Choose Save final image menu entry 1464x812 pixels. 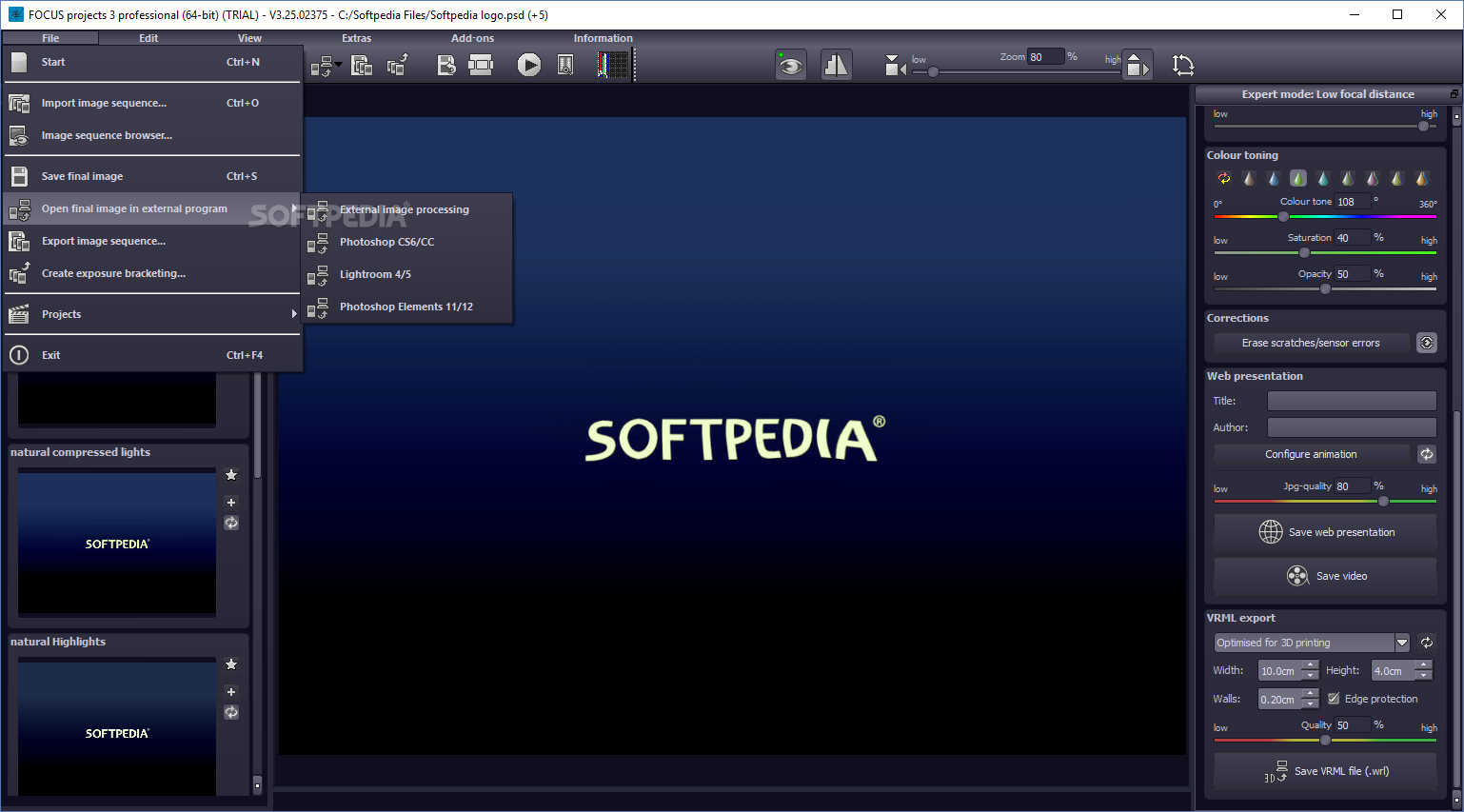tap(152, 176)
